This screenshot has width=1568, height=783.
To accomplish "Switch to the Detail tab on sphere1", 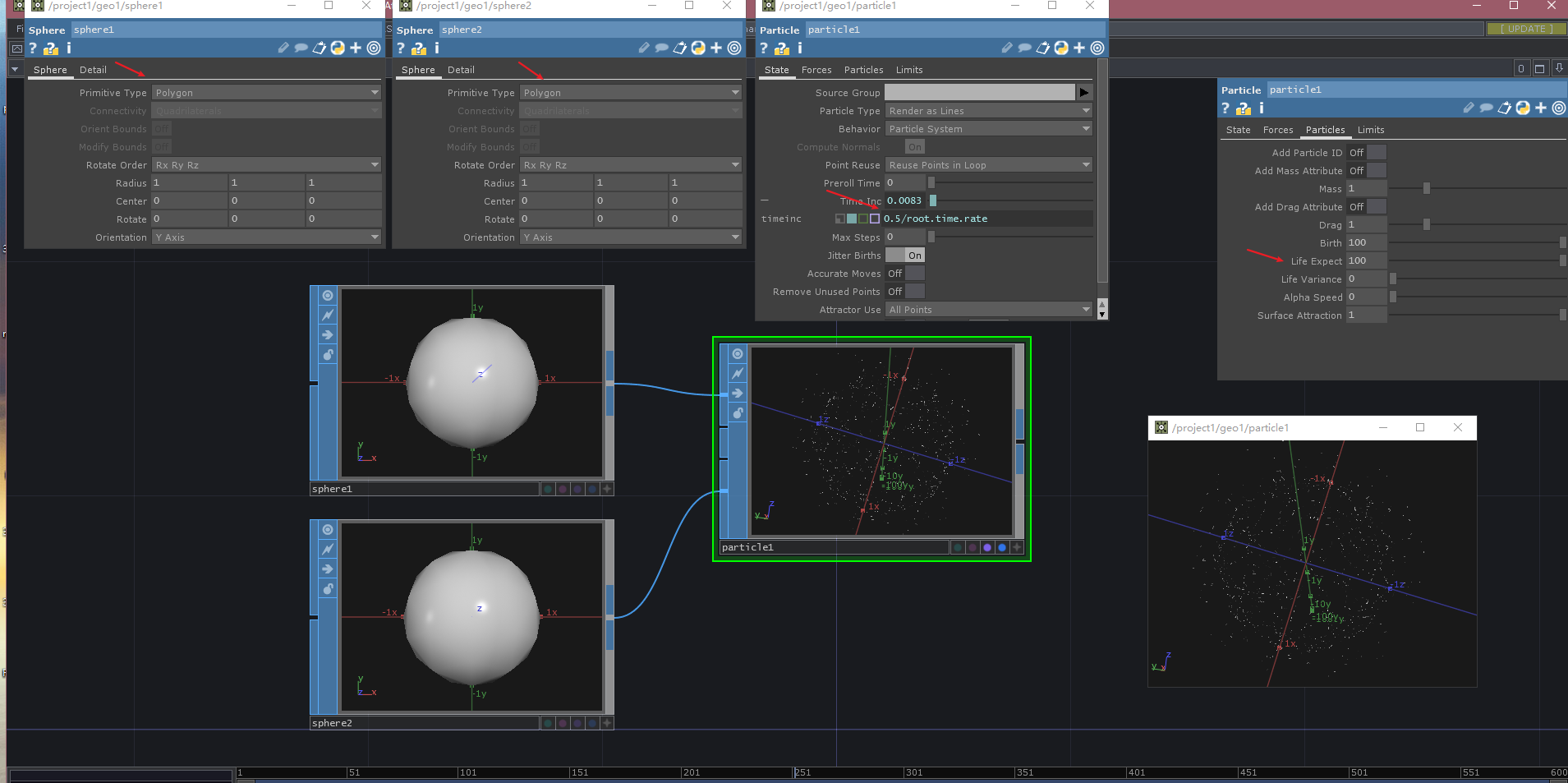I will pos(93,69).
